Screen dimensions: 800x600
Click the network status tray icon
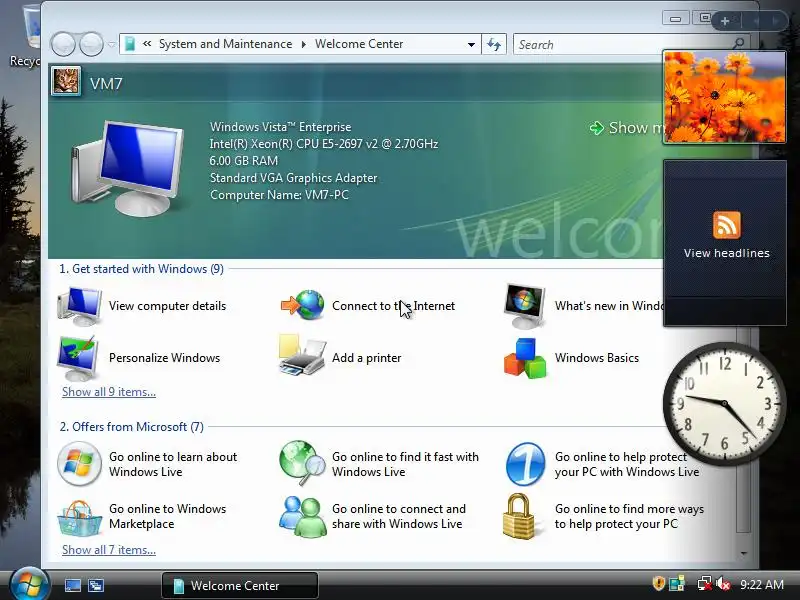tap(705, 584)
